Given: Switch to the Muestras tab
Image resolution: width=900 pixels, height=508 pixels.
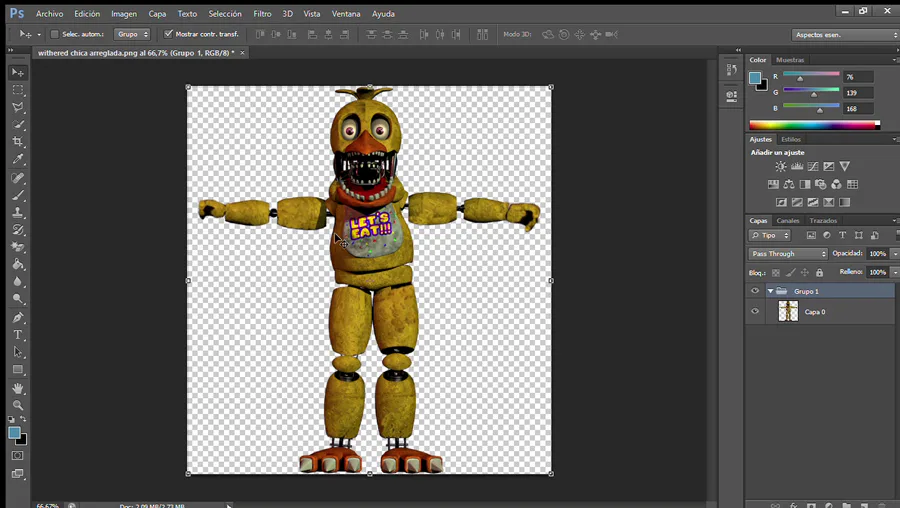Looking at the screenshot, I should (790, 60).
